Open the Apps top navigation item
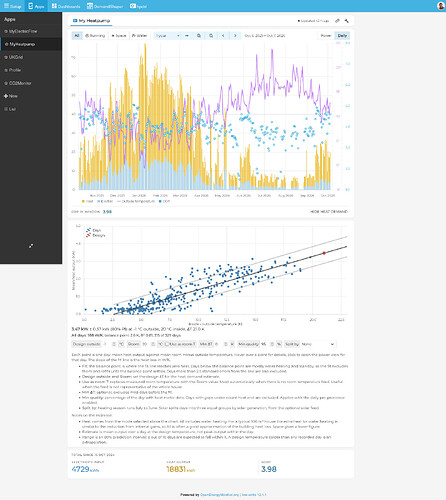446x500 pixels. [36, 6]
